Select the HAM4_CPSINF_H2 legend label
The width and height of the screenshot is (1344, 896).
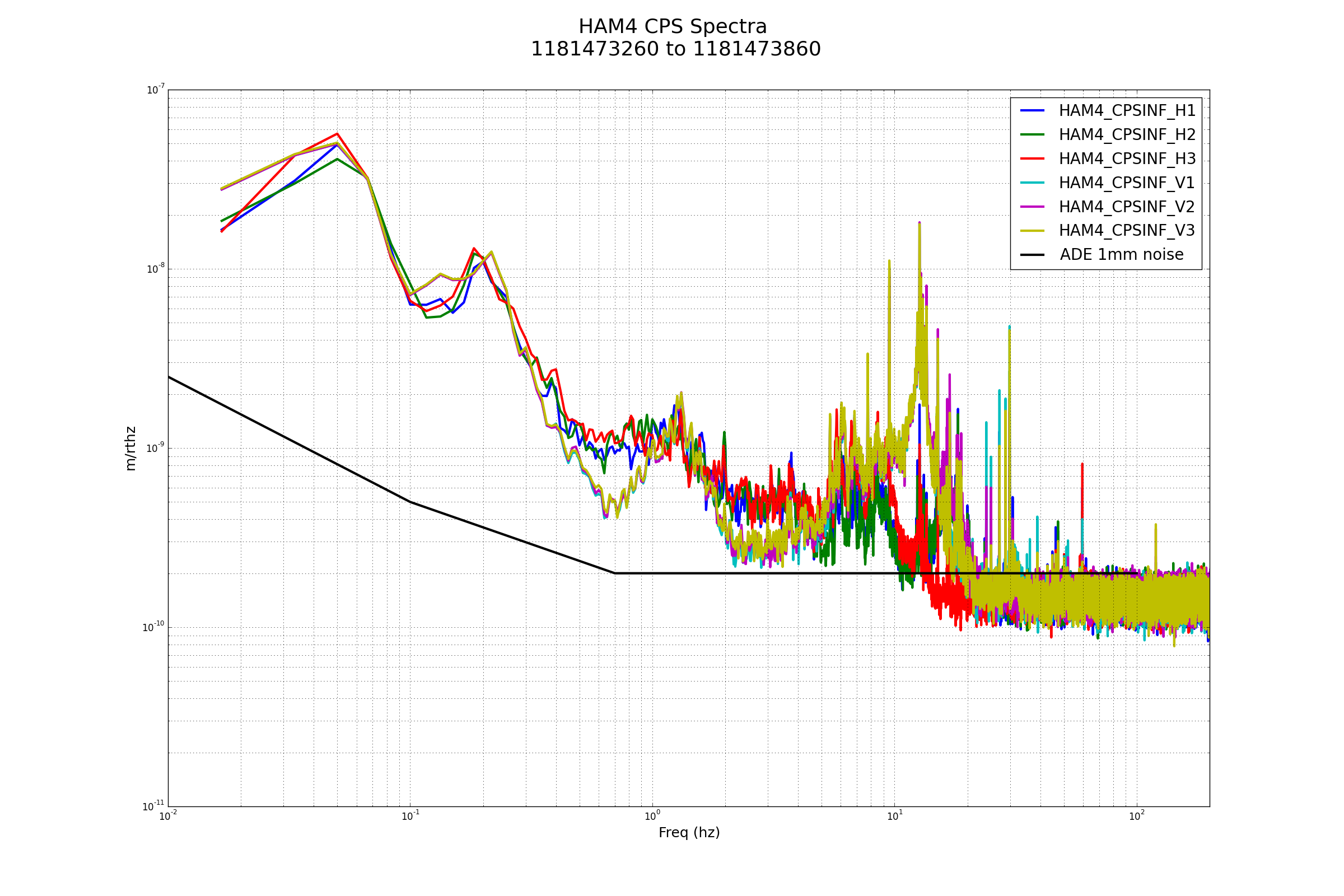(1127, 135)
